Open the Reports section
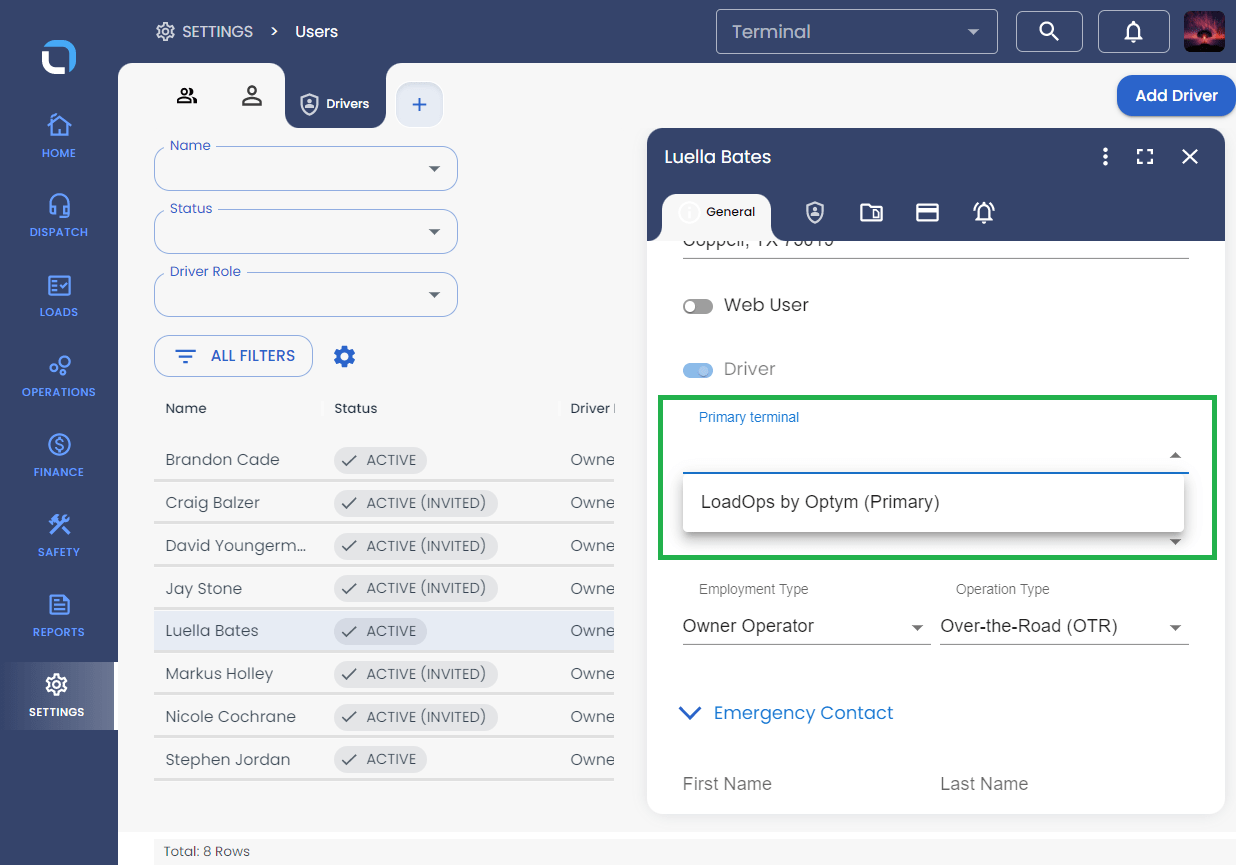1236x865 pixels. point(59,616)
